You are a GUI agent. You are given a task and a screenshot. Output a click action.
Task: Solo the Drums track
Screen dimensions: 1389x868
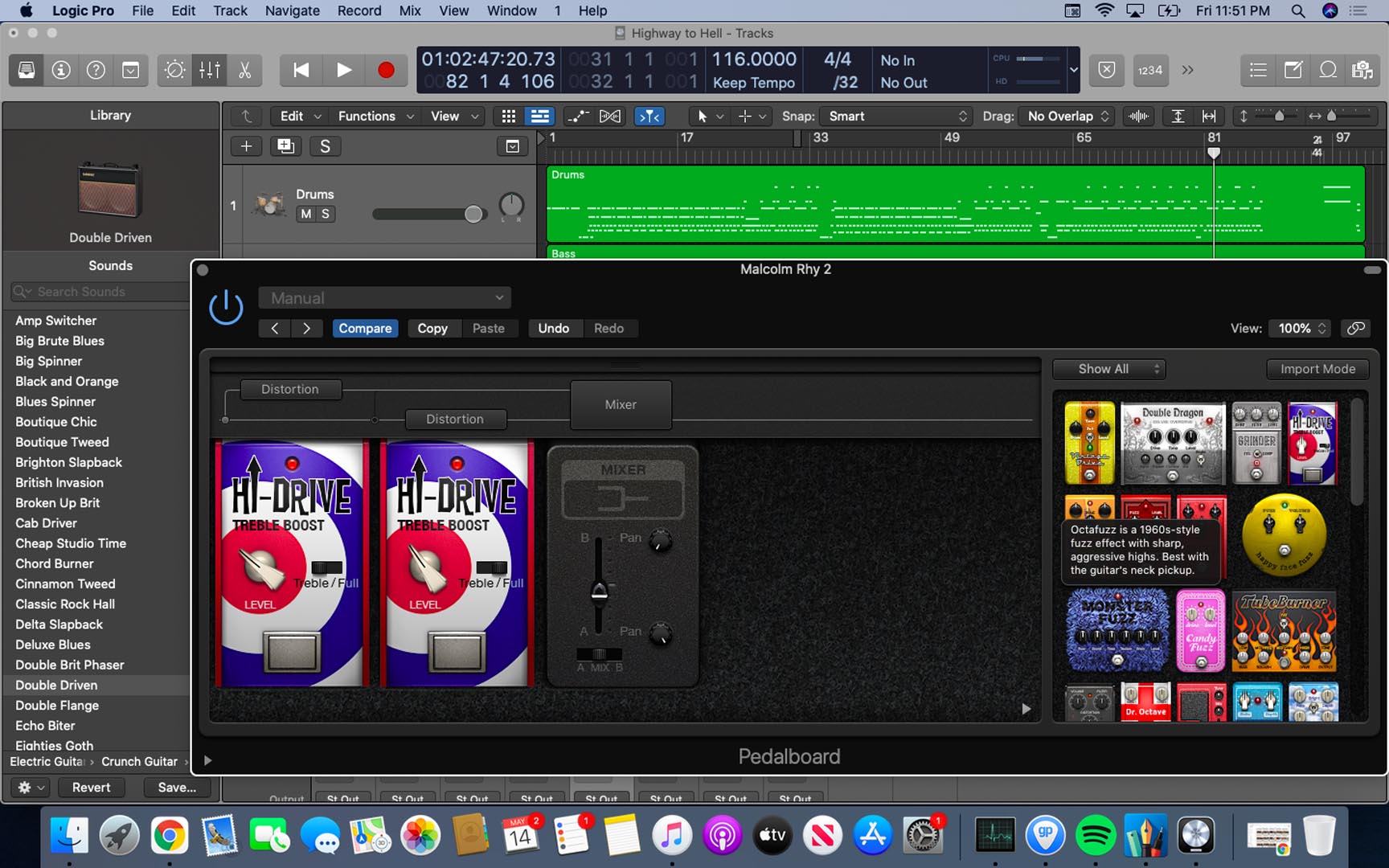(326, 214)
